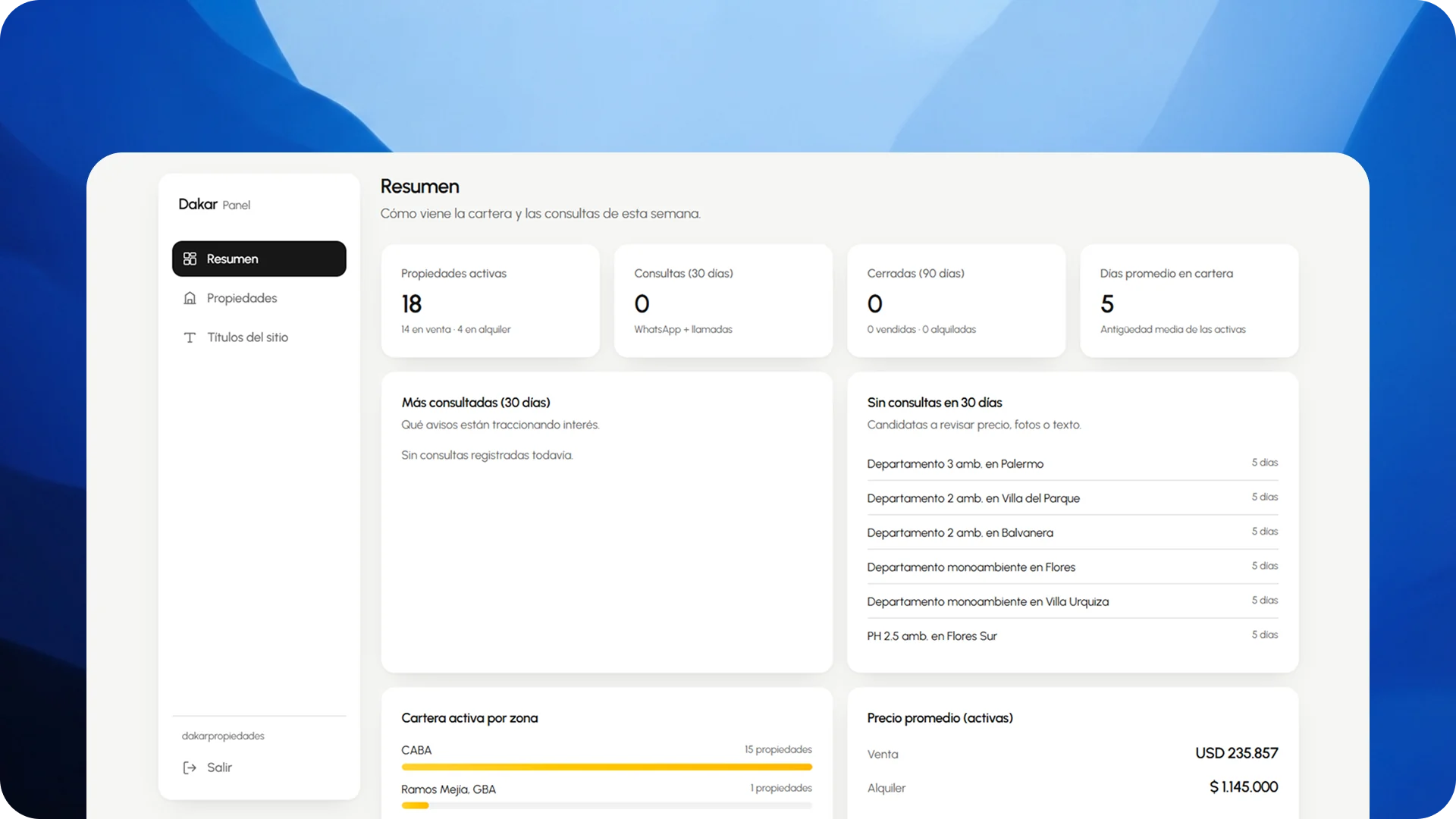Click the Cartera activa por zona heading
The width and height of the screenshot is (1456, 819).
point(469,718)
